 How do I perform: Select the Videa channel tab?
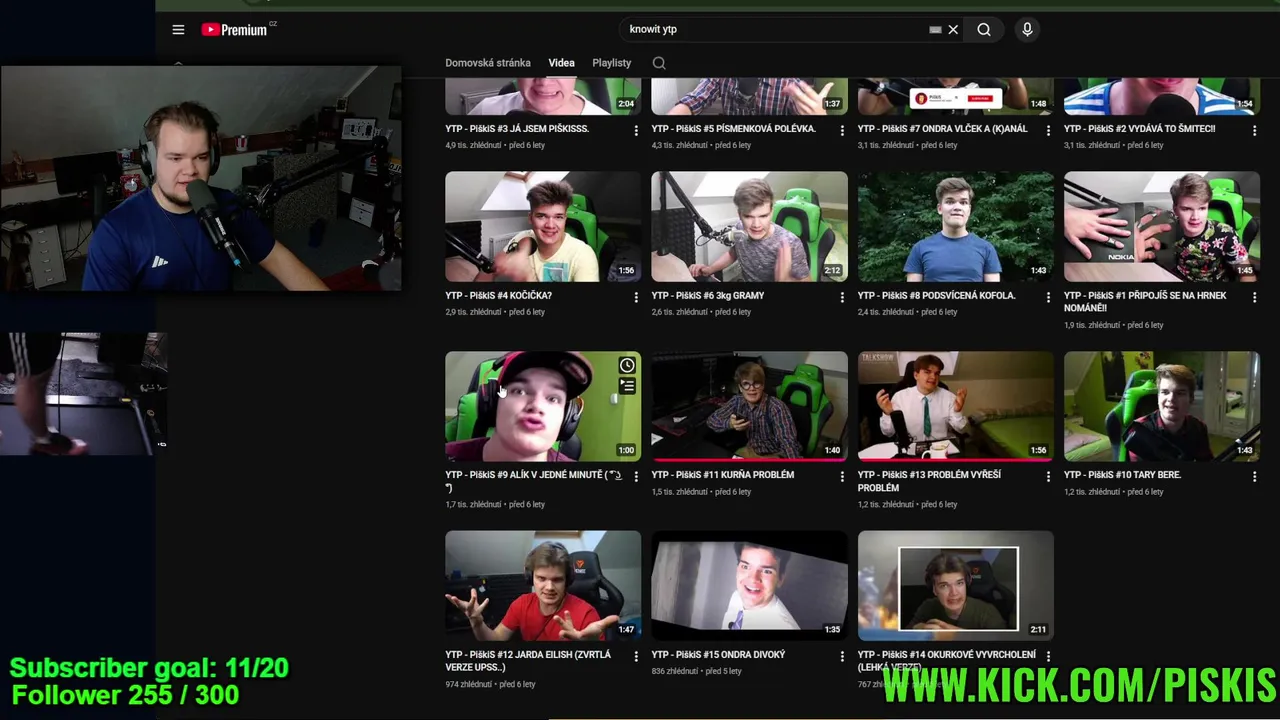coord(561,63)
